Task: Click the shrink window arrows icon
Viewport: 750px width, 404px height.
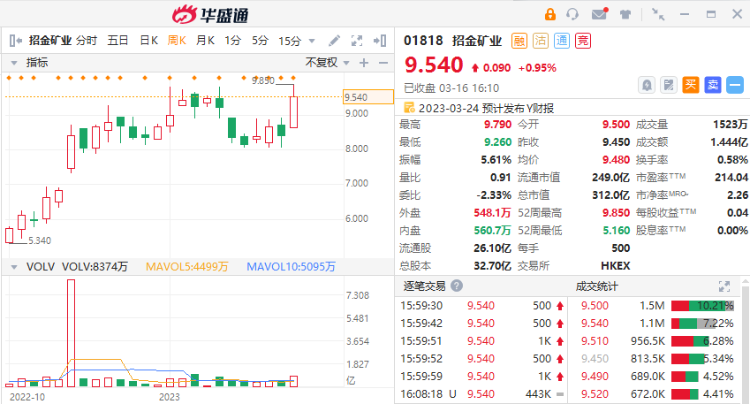Action: click(658, 14)
